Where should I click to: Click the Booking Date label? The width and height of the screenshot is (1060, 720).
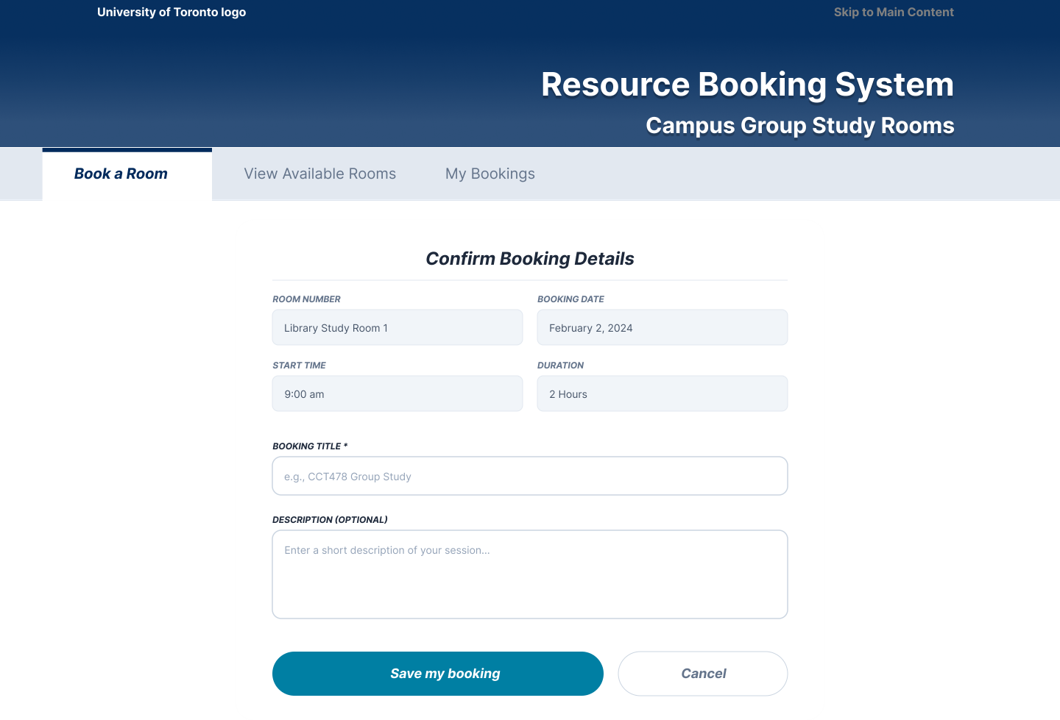pos(570,299)
